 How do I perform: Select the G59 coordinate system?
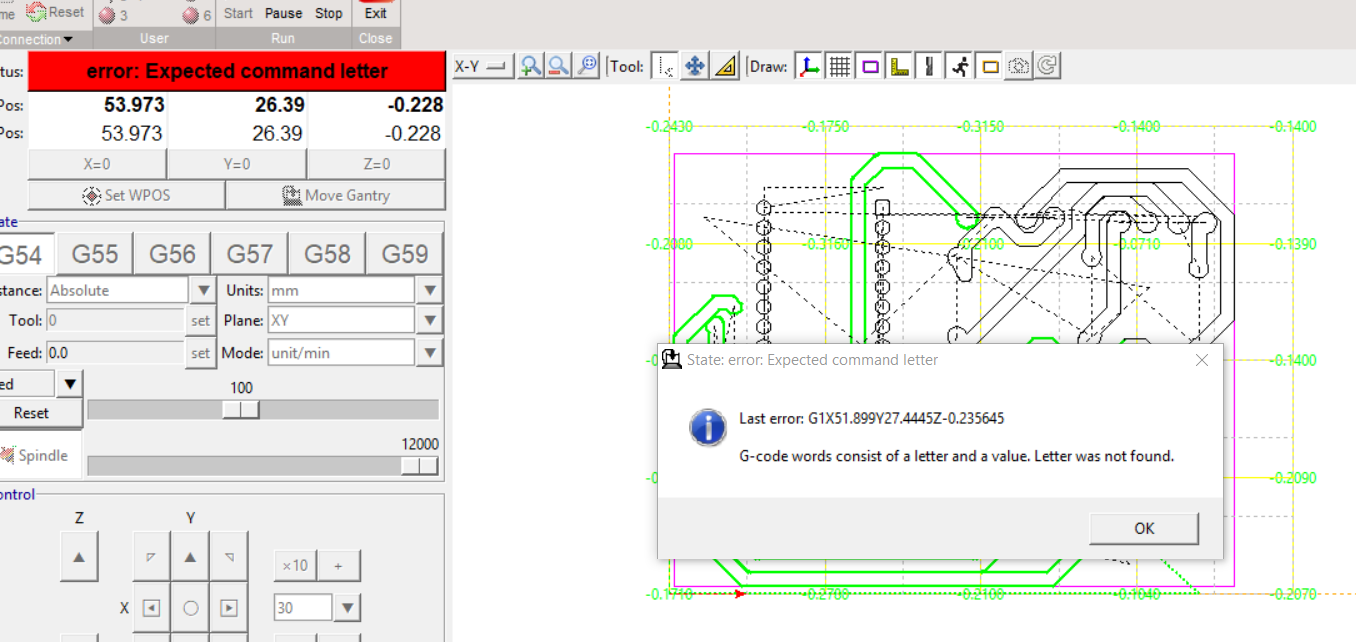coord(405,254)
